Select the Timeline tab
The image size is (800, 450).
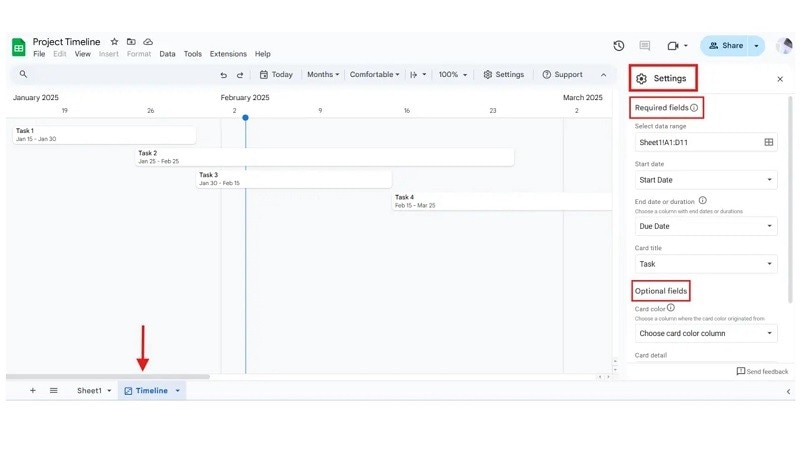tap(152, 391)
